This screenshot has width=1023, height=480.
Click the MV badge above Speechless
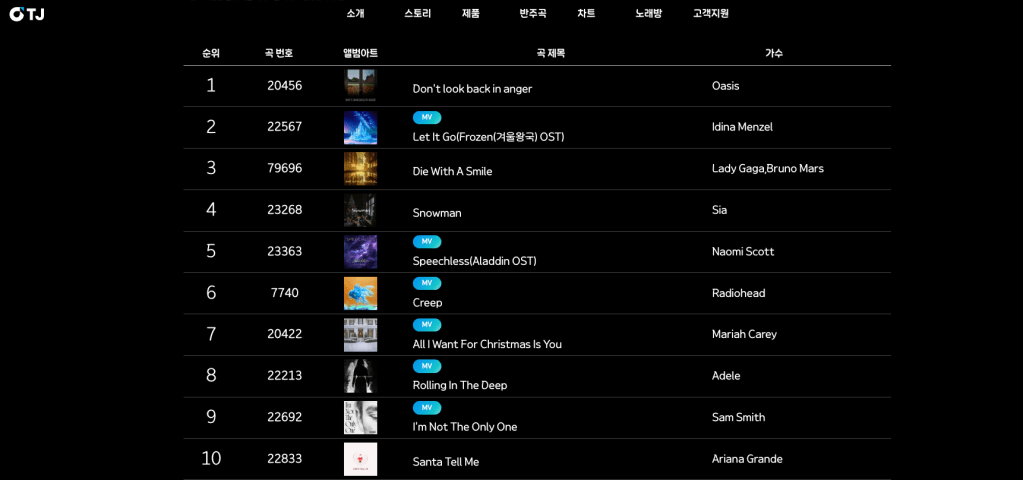point(427,242)
